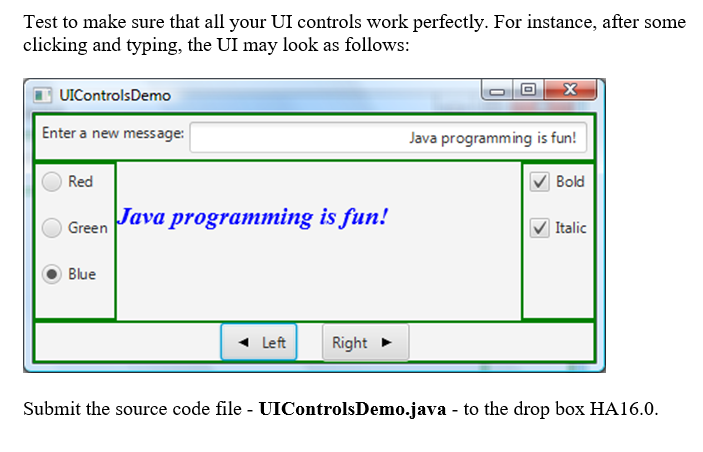Uncheck the Bold checkbox
703x452 pixels.
(x=539, y=182)
